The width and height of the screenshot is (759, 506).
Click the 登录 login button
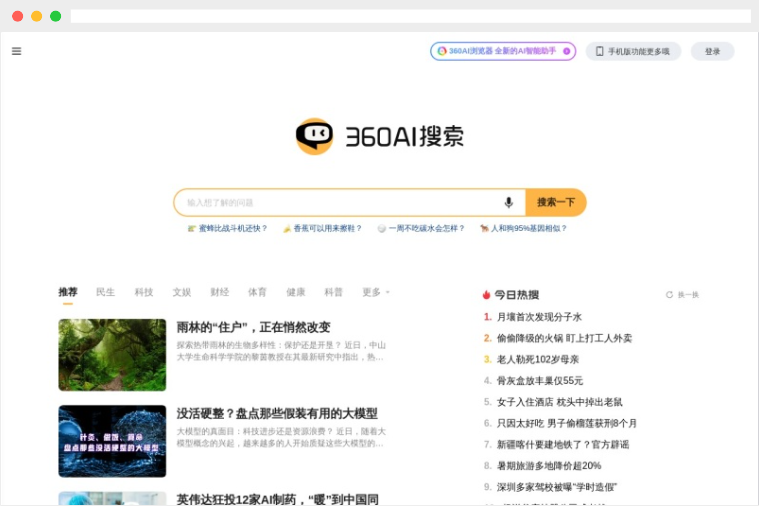(x=713, y=51)
